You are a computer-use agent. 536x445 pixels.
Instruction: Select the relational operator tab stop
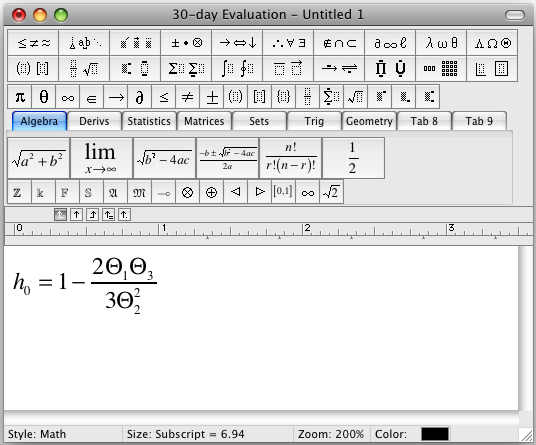click(x=108, y=215)
